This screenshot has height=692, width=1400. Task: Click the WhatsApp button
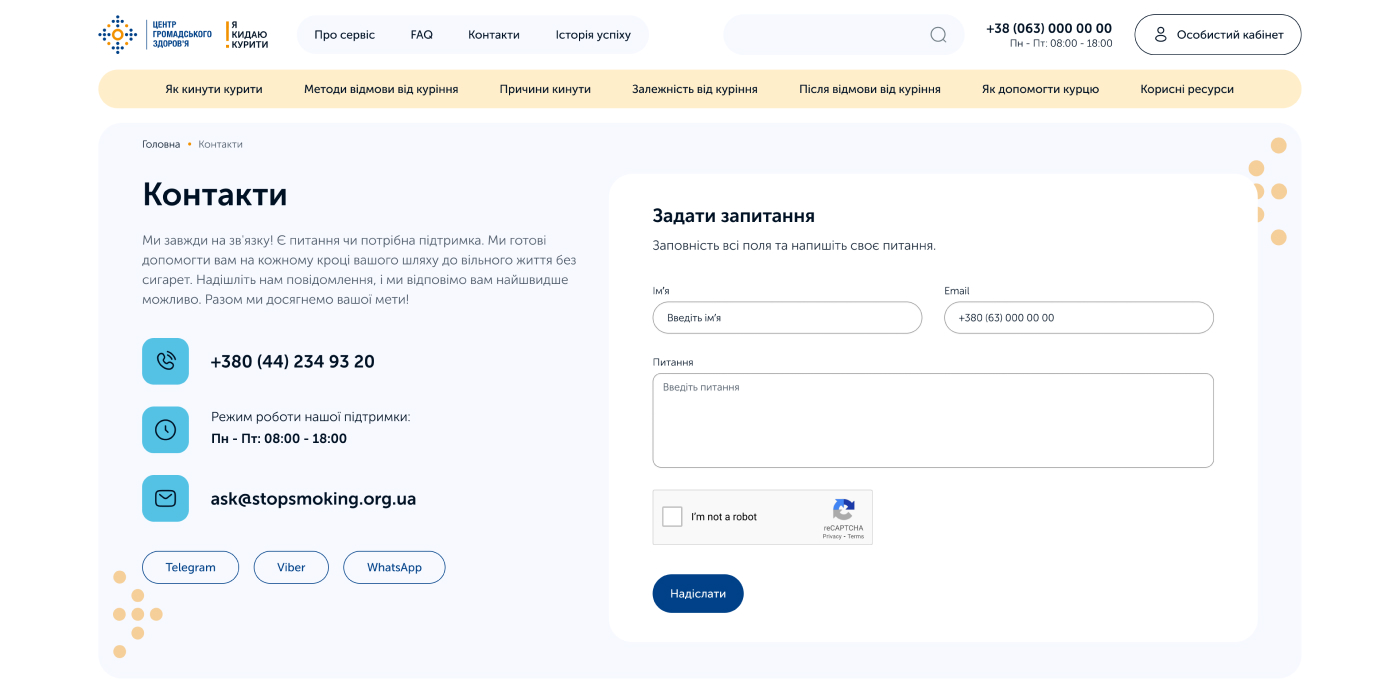[x=394, y=567]
